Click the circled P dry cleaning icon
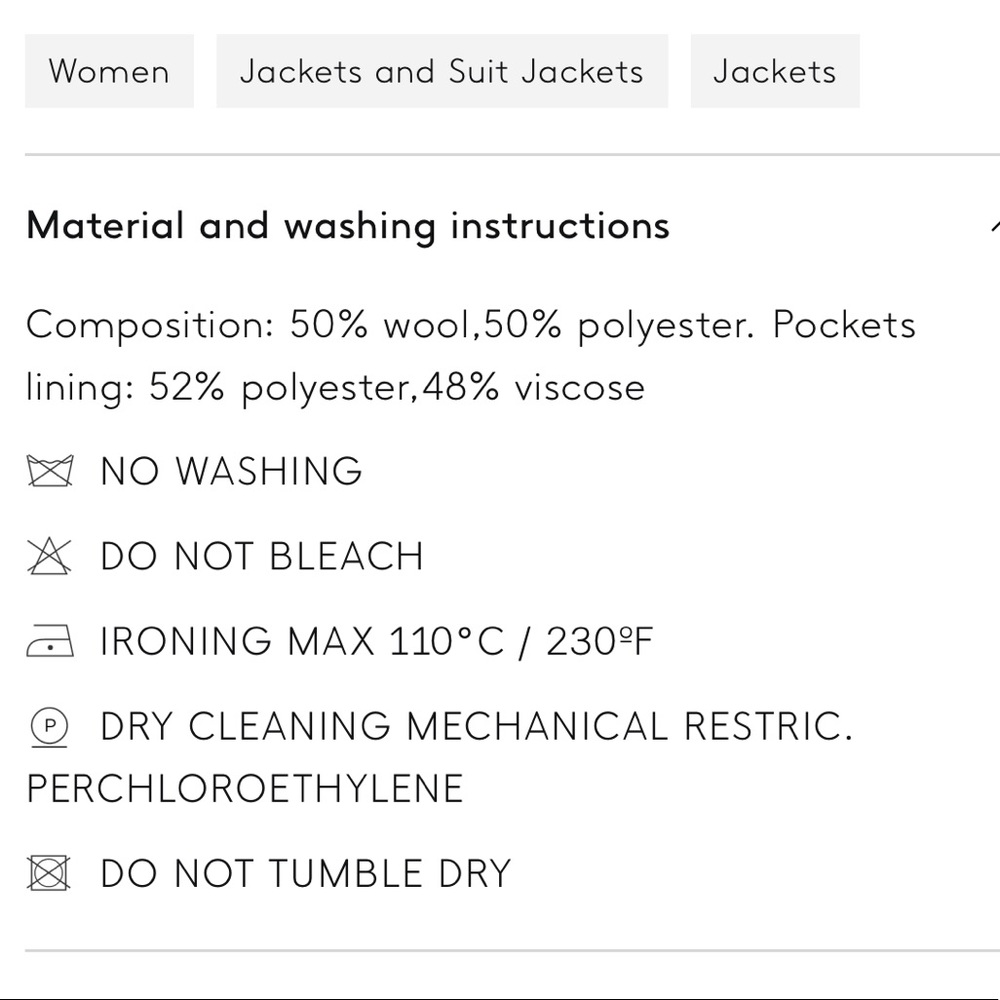Image resolution: width=1000 pixels, height=1000 pixels. pos(48,726)
